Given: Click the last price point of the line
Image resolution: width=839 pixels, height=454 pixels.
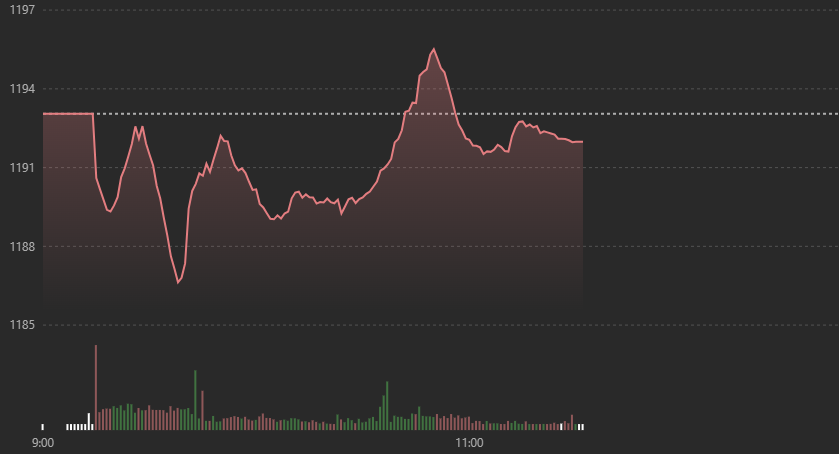Looking at the screenshot, I should pyautogui.click(x=582, y=142).
